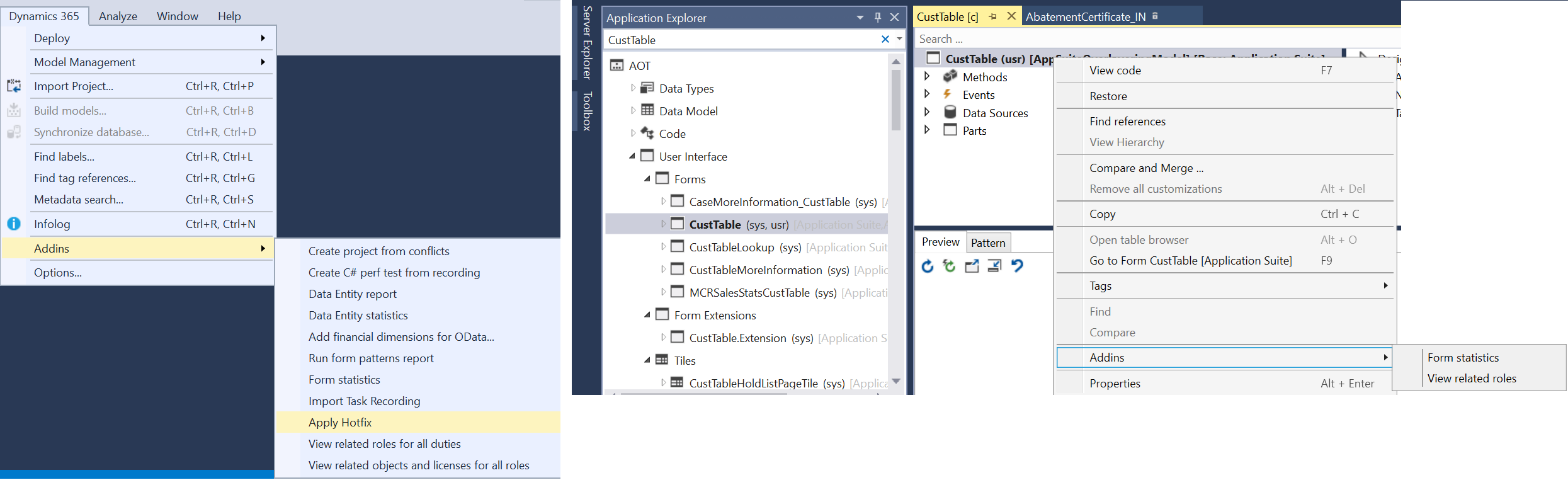The width and height of the screenshot is (1568, 480).
Task: Choose Create project from conflicts
Action: (x=418, y=251)
